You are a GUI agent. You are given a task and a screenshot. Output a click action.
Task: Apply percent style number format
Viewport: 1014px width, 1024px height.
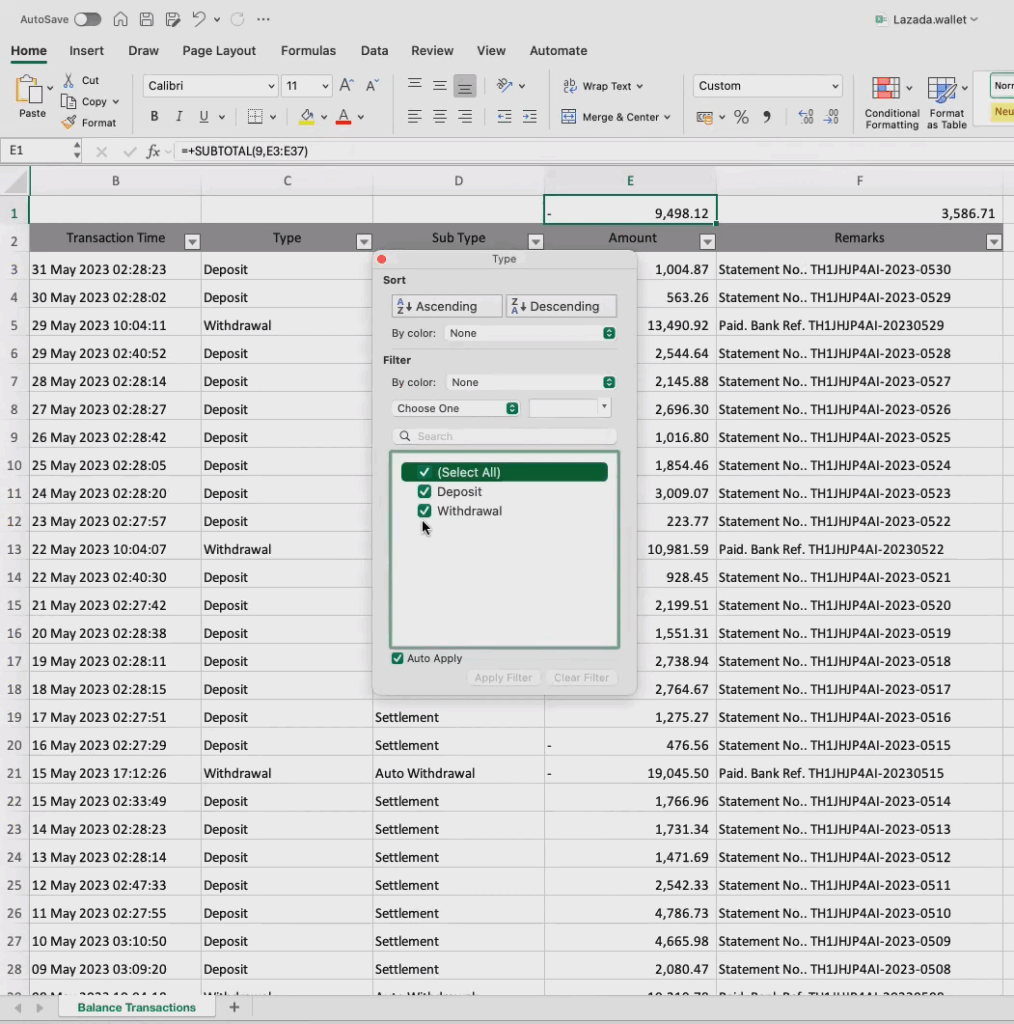coord(741,117)
